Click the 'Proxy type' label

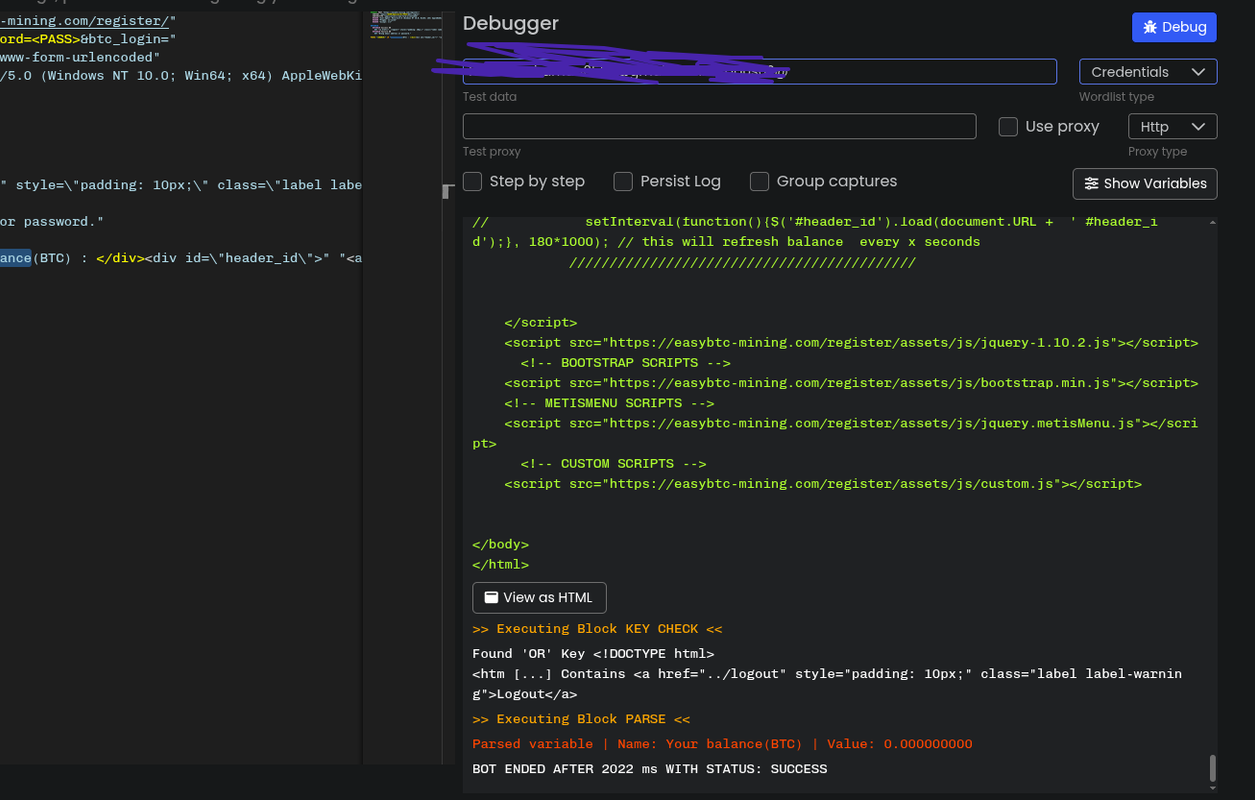click(x=1157, y=151)
